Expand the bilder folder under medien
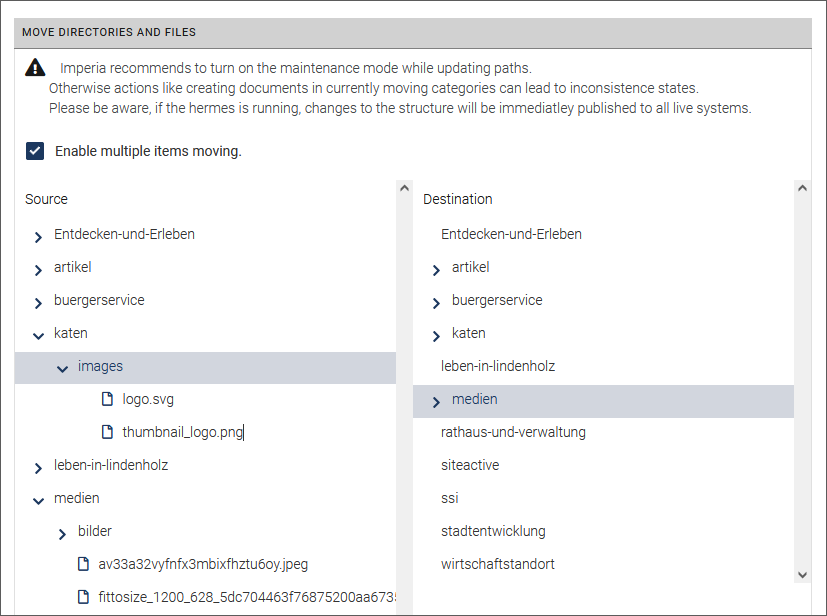 [62, 533]
